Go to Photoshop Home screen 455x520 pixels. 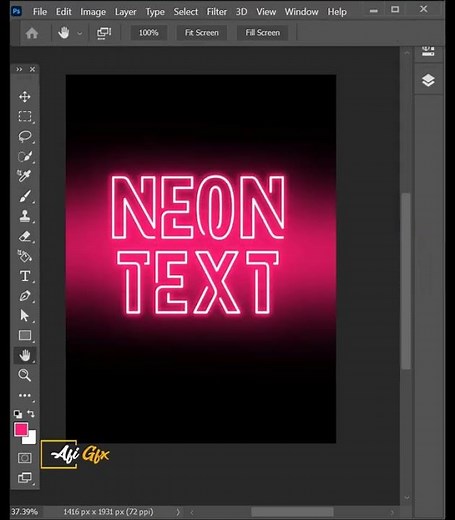point(32,33)
